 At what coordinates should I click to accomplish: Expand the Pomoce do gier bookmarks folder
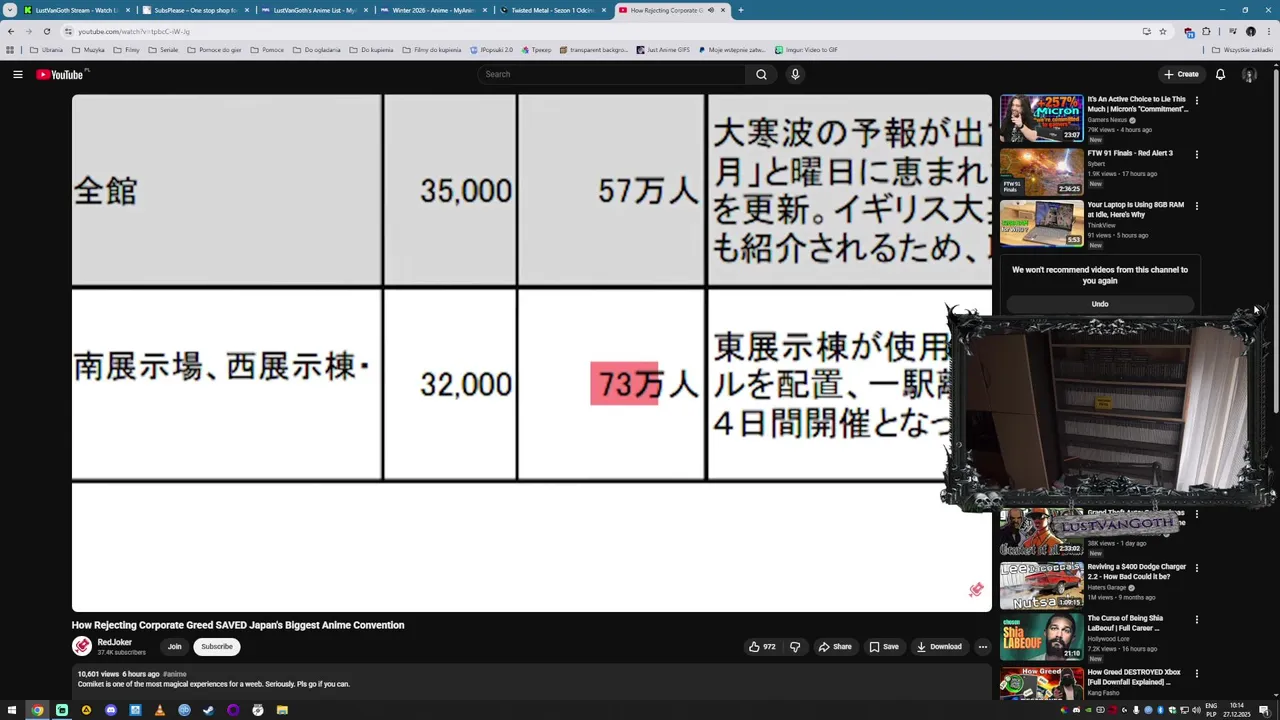214,49
